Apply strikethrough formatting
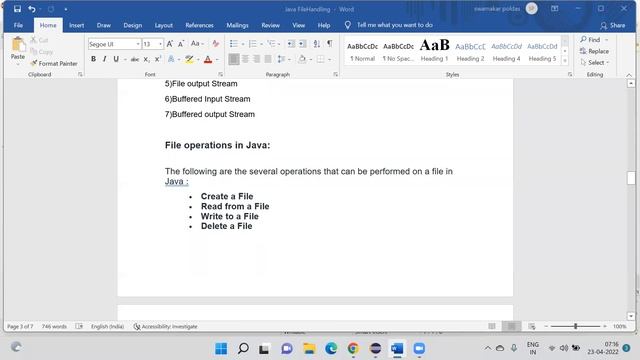 135,59
